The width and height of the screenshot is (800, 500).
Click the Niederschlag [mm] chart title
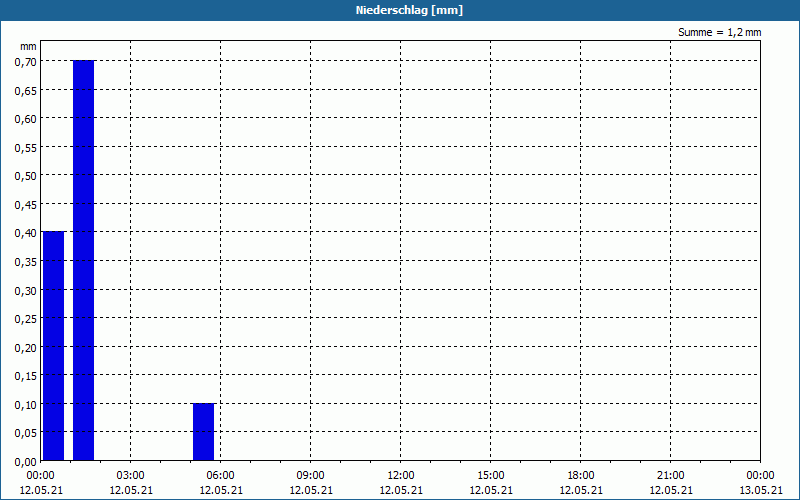(x=409, y=10)
